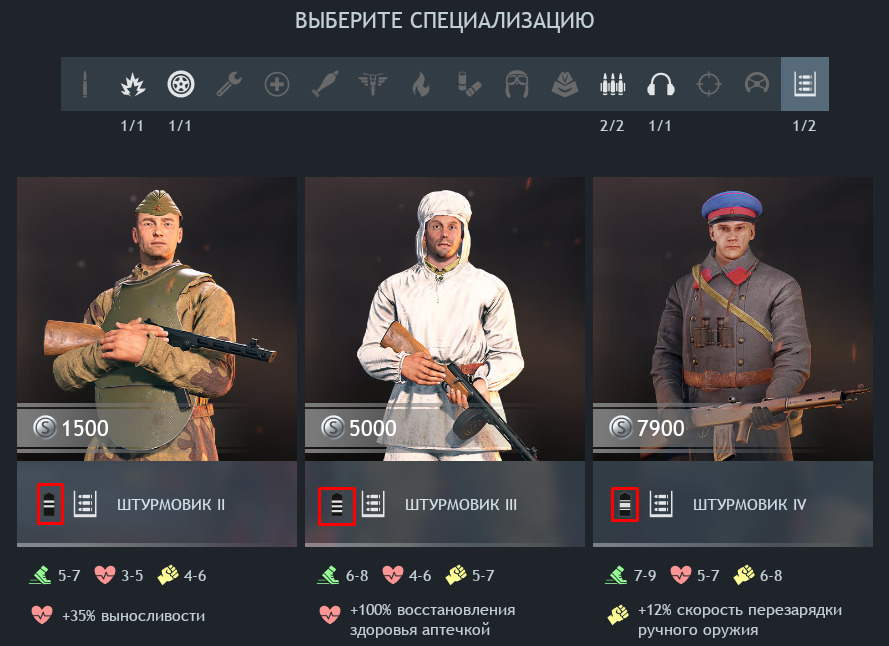Viewport: 889px width, 646px height.
Task: Select the medic plus-circle class icon
Action: coord(277,85)
